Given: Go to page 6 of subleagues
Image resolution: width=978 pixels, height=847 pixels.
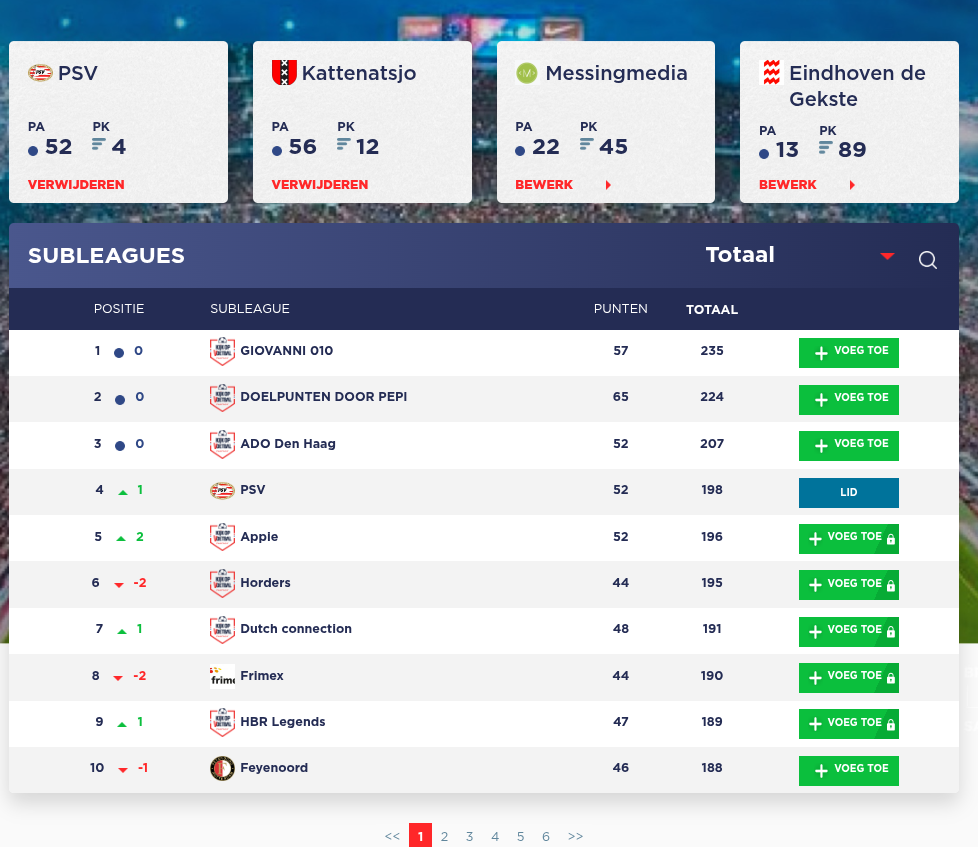Looking at the screenshot, I should [x=546, y=836].
